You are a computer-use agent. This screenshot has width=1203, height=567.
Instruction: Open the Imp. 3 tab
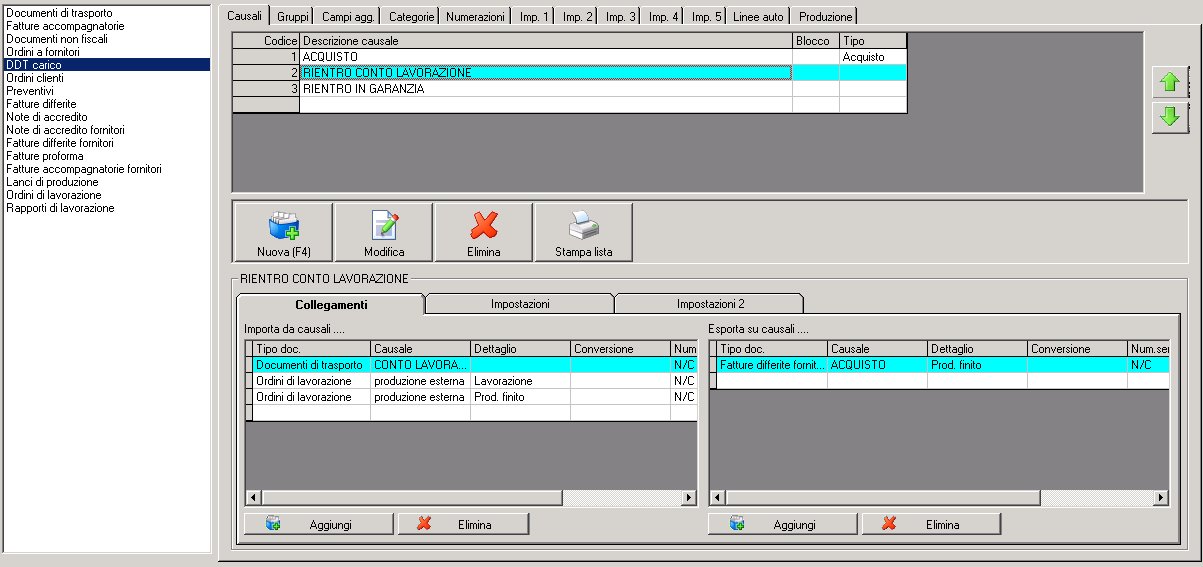(621, 17)
